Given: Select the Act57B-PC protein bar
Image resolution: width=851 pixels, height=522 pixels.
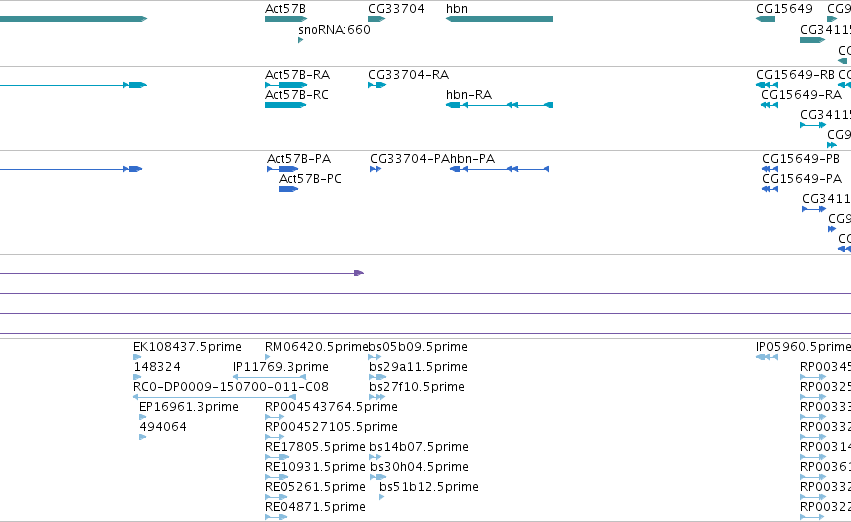Looking at the screenshot, I should (289, 189).
